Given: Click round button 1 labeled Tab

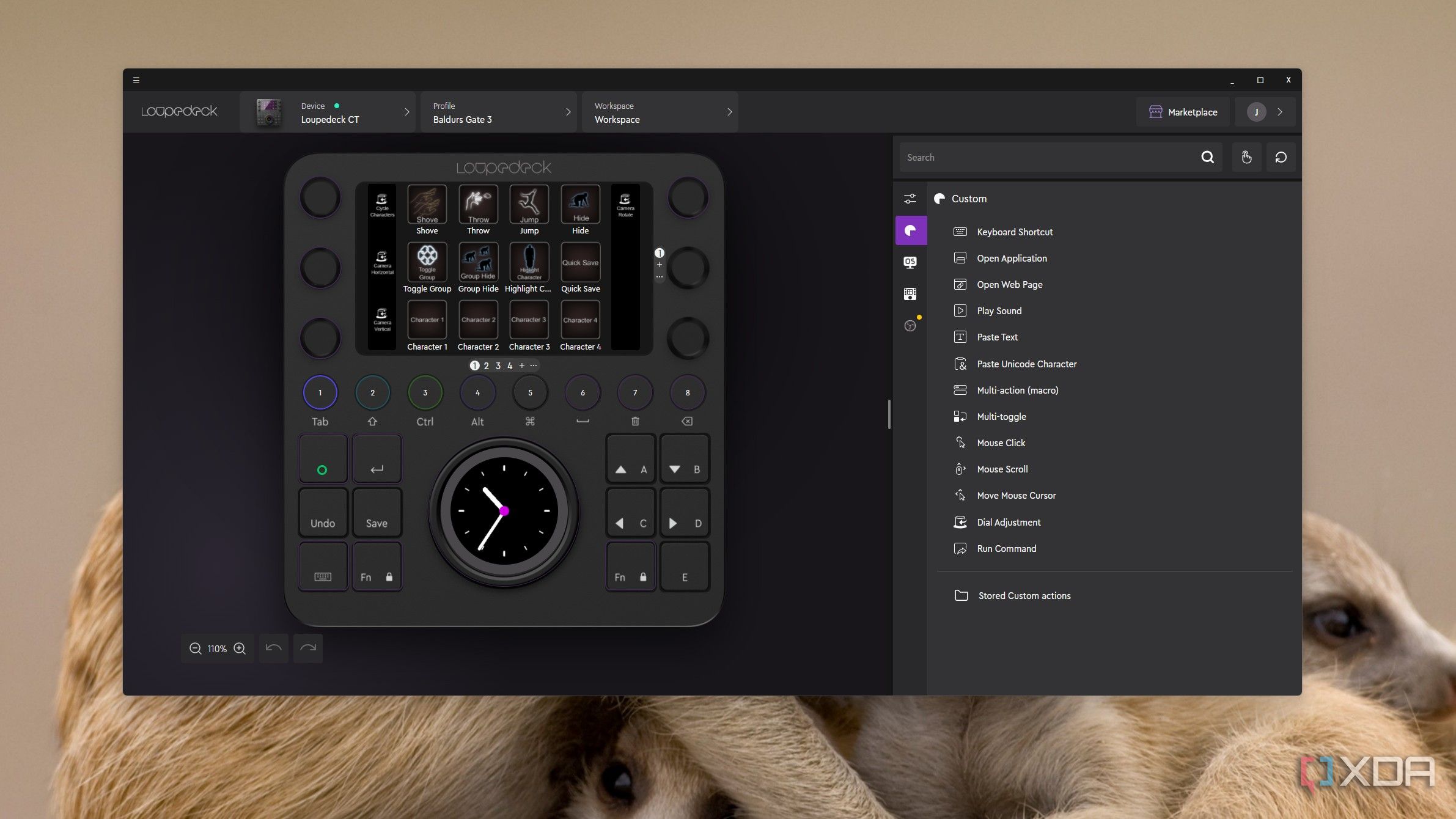Looking at the screenshot, I should (320, 392).
